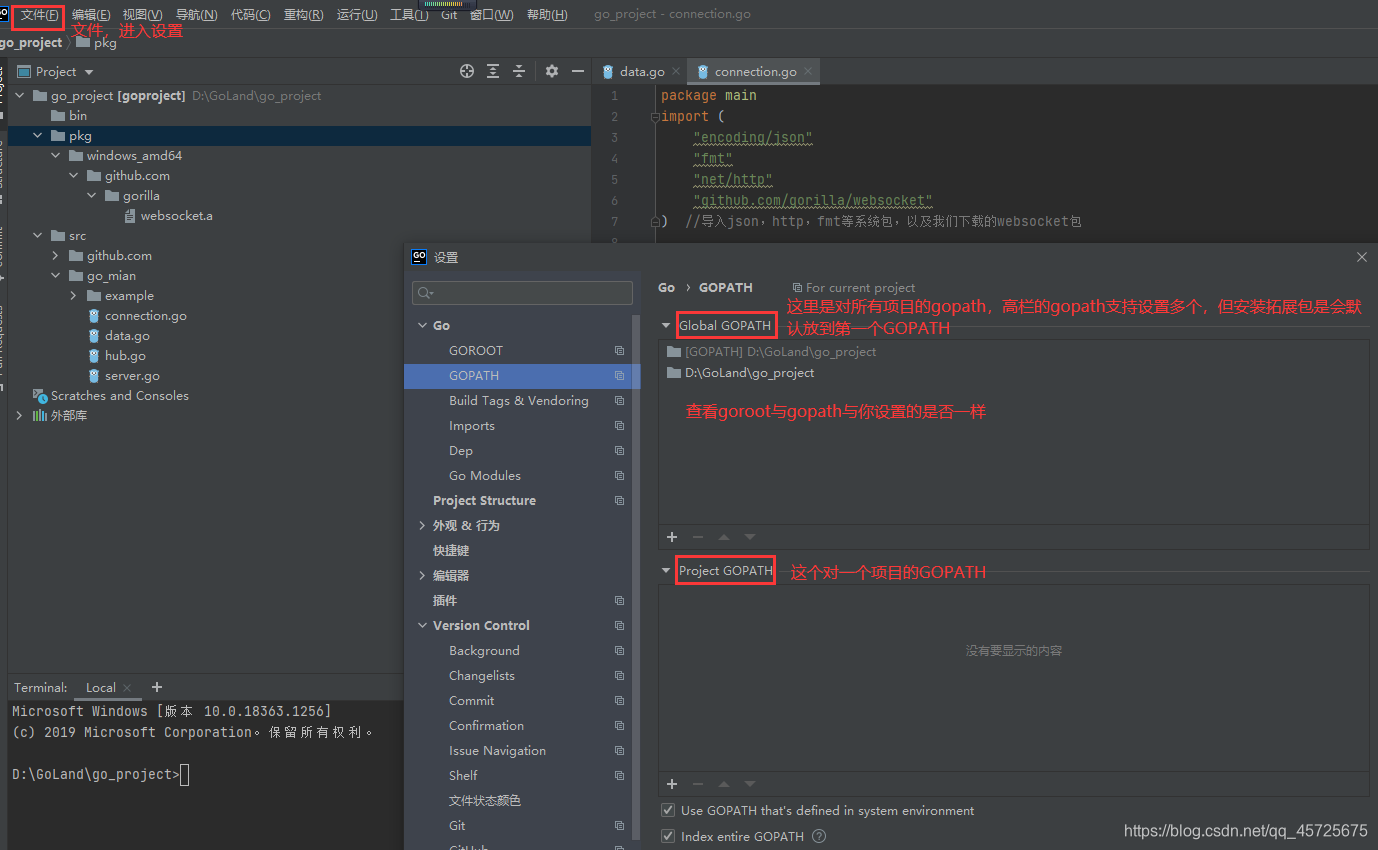1378x850 pixels.
Task: Open the 重构(R) menu
Action: click(303, 15)
